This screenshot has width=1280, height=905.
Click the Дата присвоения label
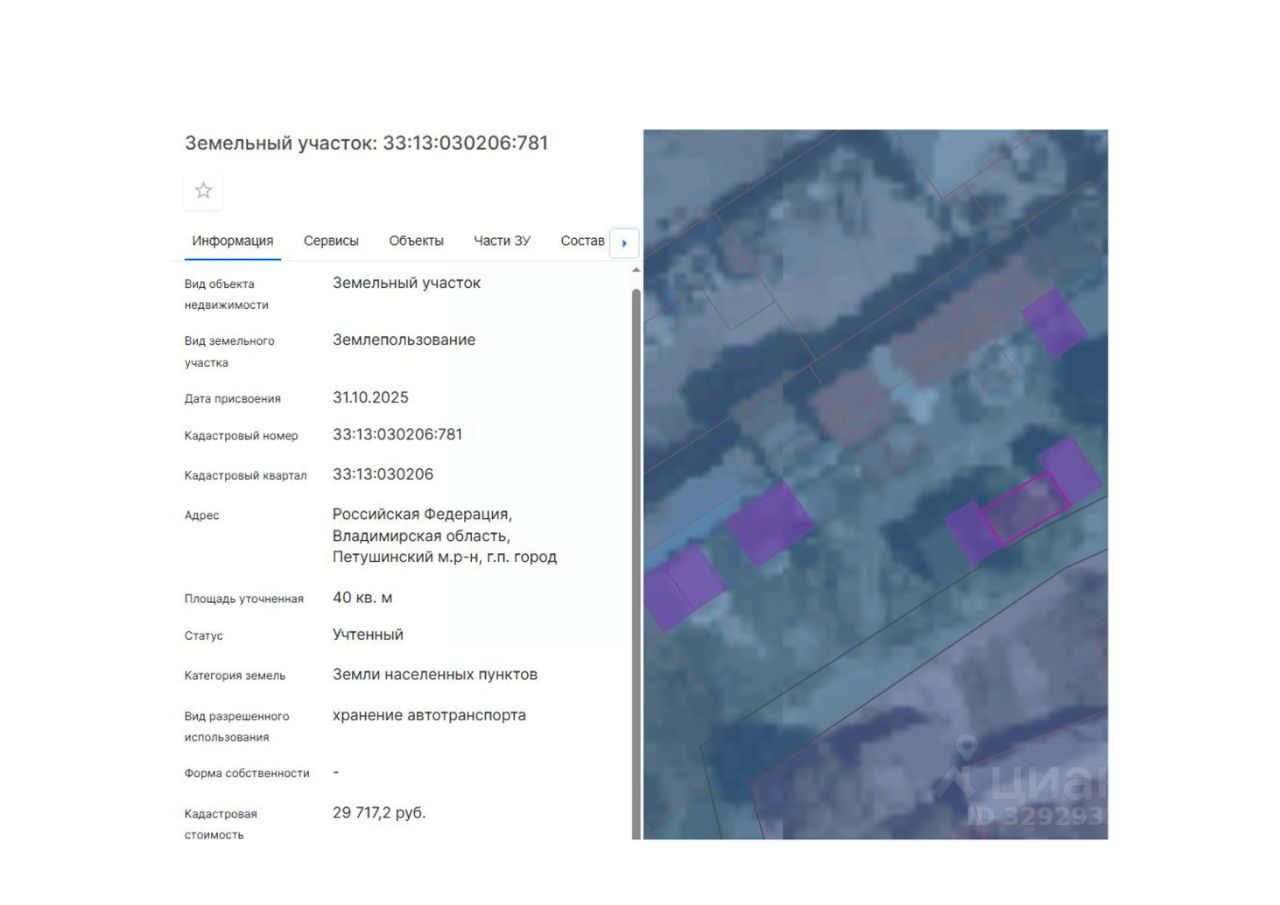(x=233, y=398)
